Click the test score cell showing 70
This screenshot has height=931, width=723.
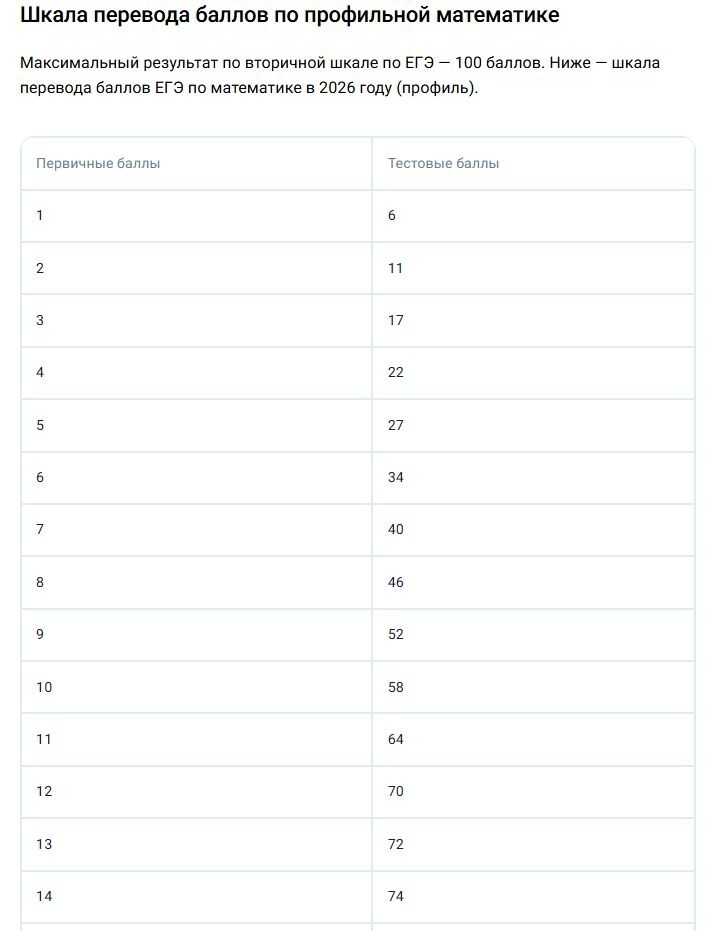coord(533,792)
